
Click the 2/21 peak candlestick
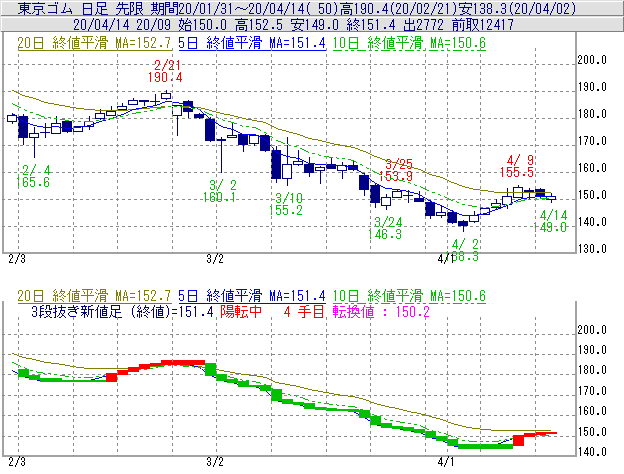pyautogui.click(x=166, y=95)
